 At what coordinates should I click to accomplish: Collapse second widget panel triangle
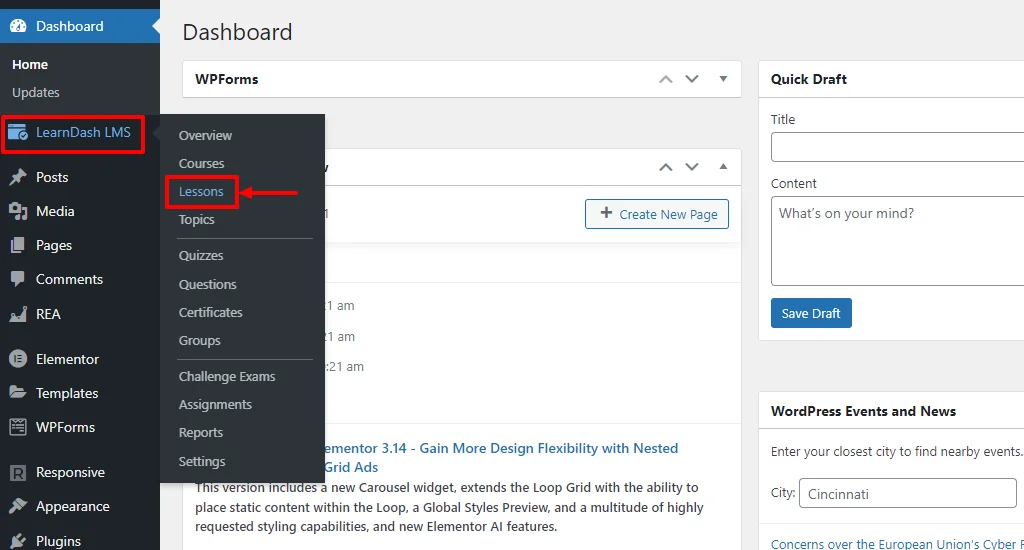[x=723, y=167]
